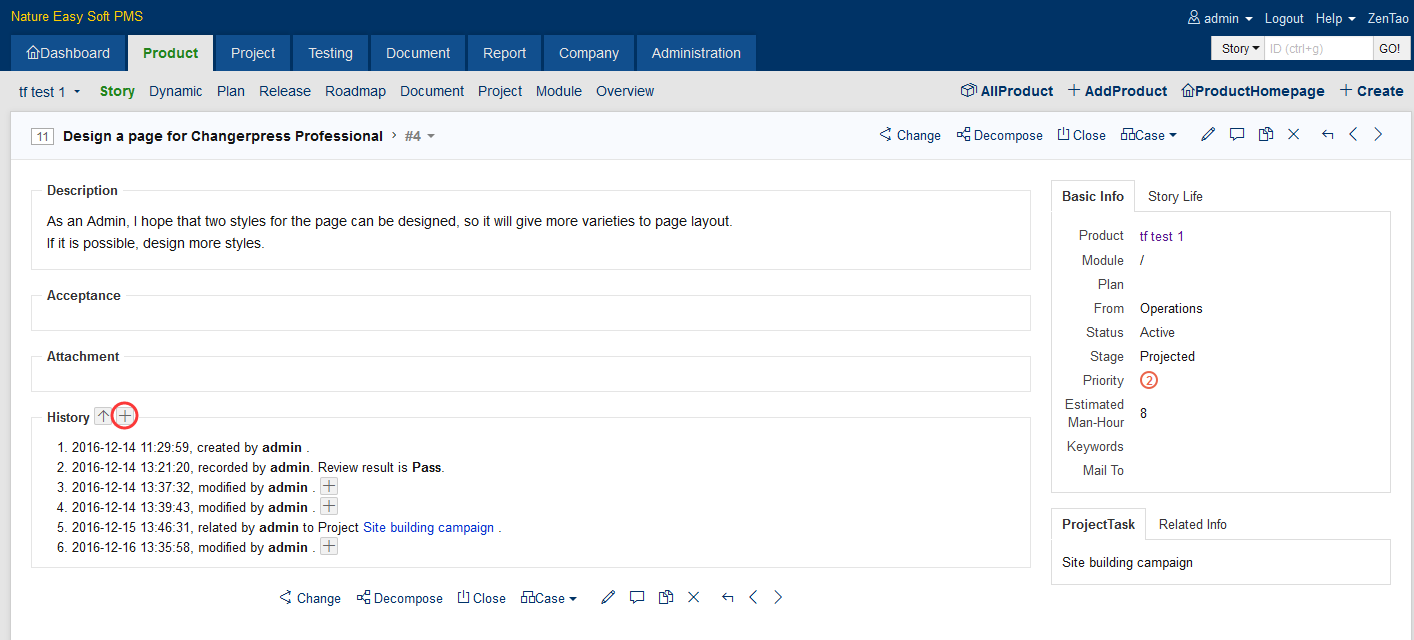Click the pencil edit icon in top toolbar
This screenshot has height=640, width=1414.
1208,135
